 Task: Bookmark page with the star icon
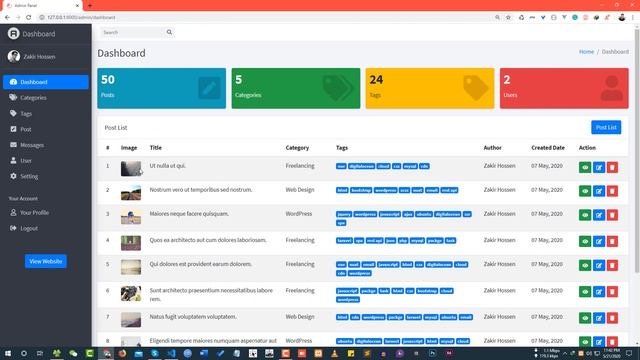coord(508,17)
